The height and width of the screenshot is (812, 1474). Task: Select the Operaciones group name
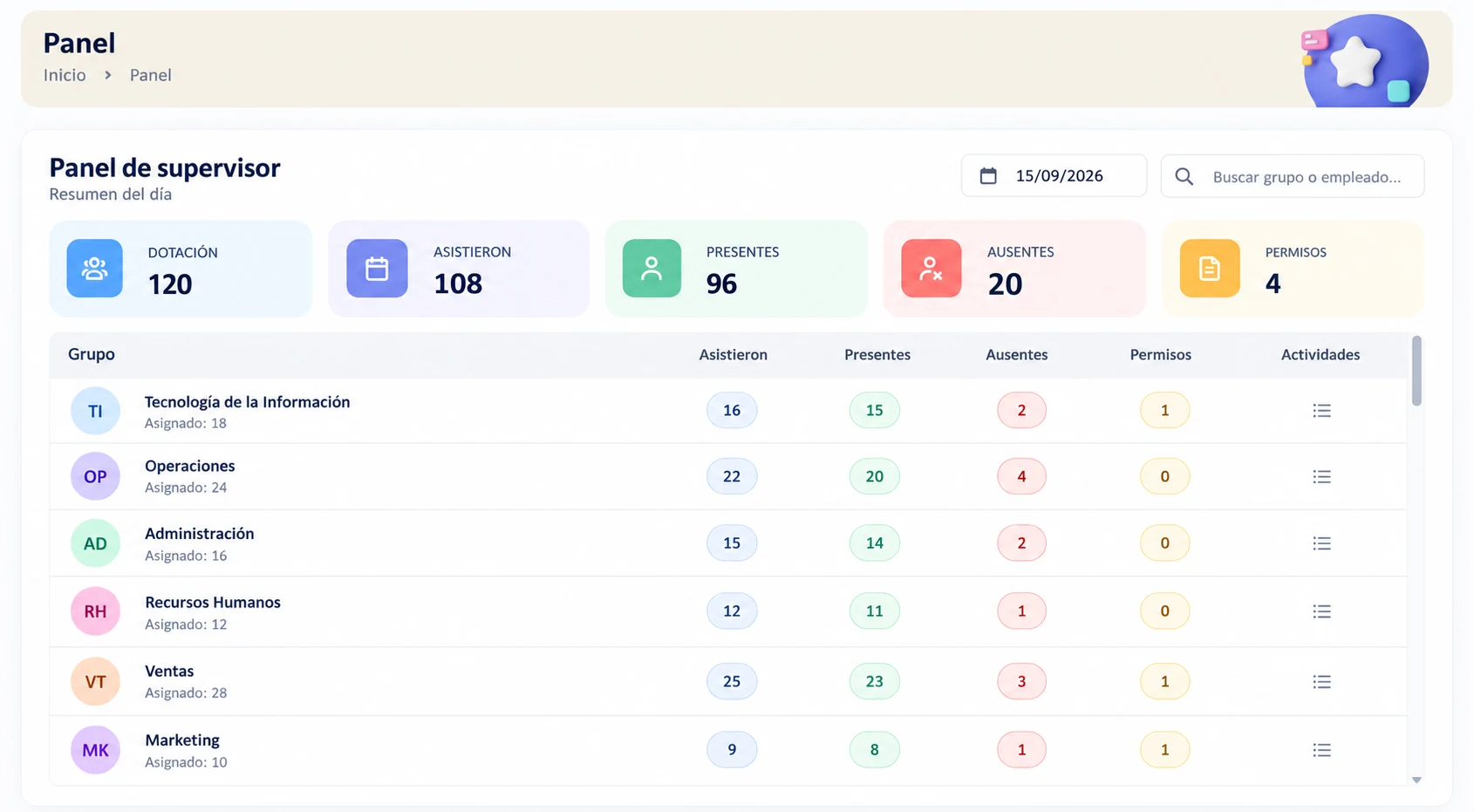189,466
